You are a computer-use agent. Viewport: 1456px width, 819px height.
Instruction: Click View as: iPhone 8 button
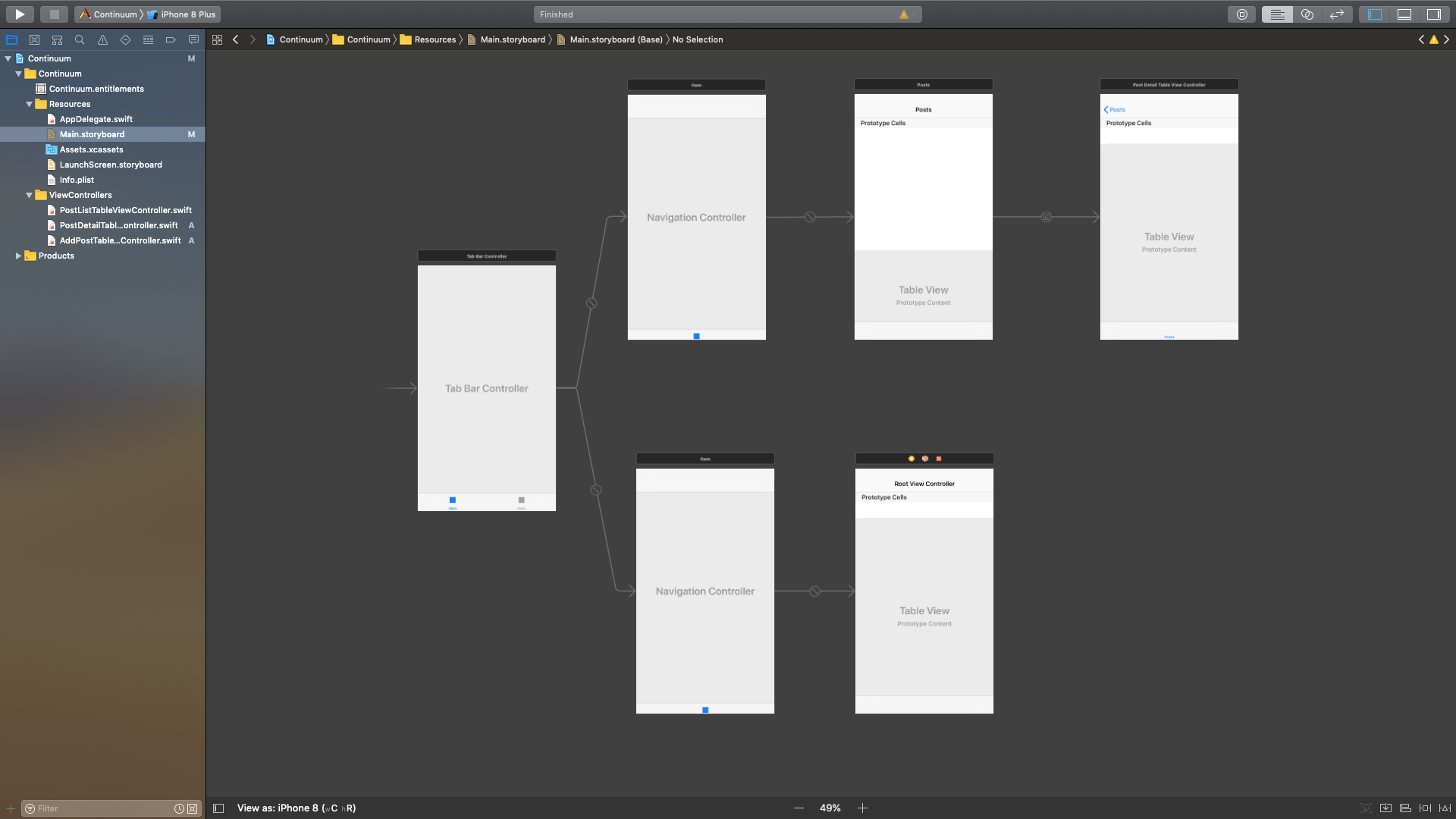click(x=296, y=808)
